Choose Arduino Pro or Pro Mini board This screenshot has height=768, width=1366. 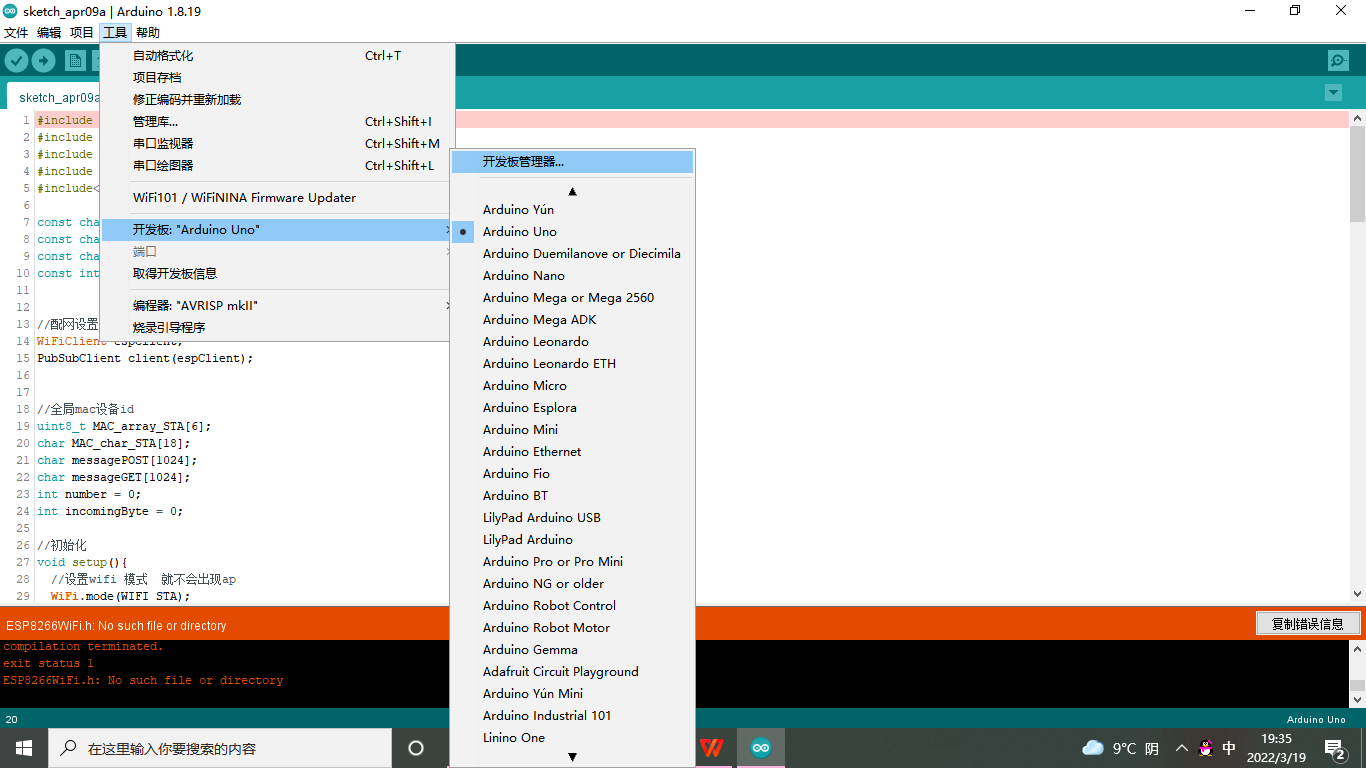tap(572, 562)
